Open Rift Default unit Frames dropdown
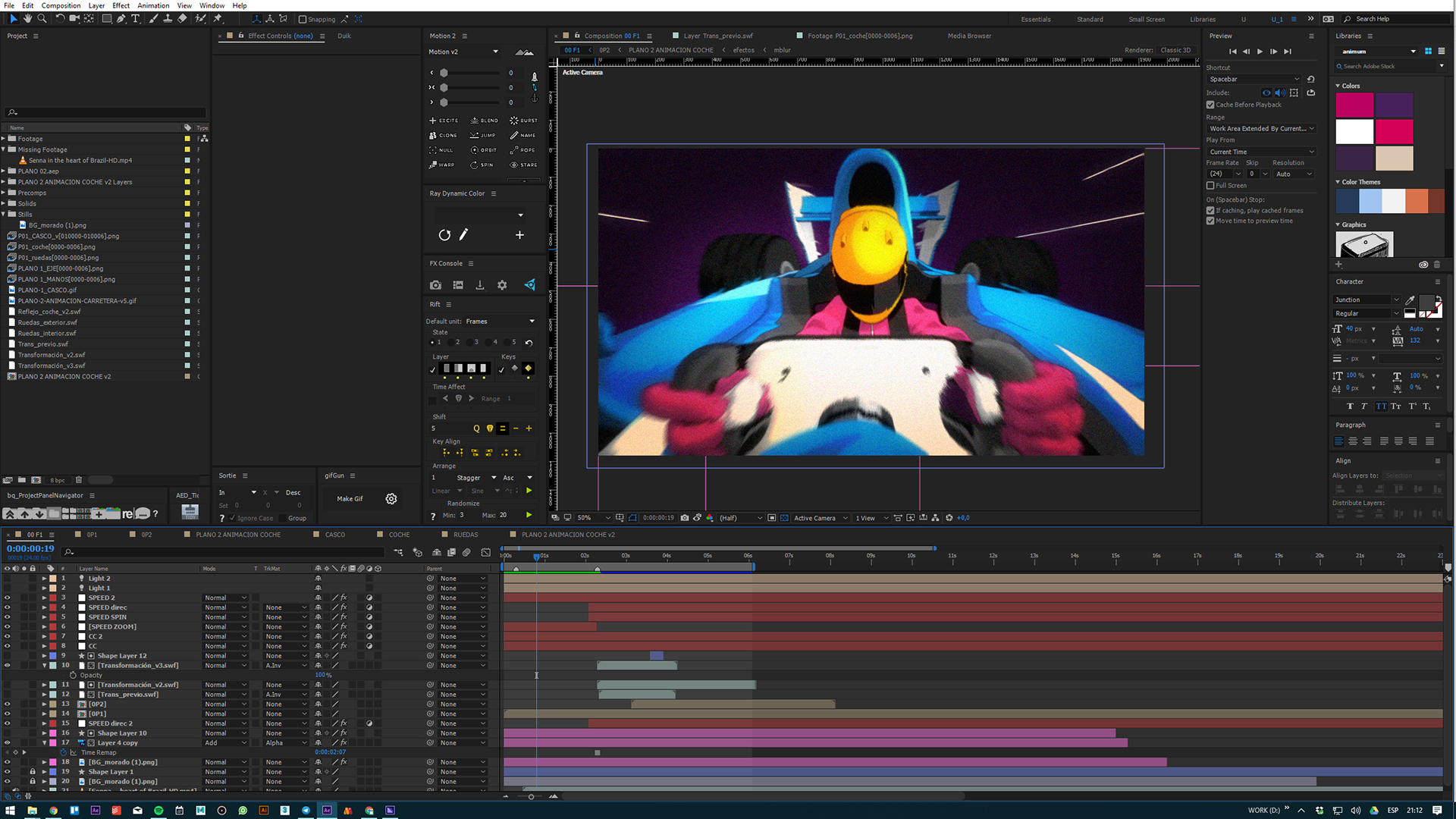This screenshot has height=819, width=1456. (500, 322)
